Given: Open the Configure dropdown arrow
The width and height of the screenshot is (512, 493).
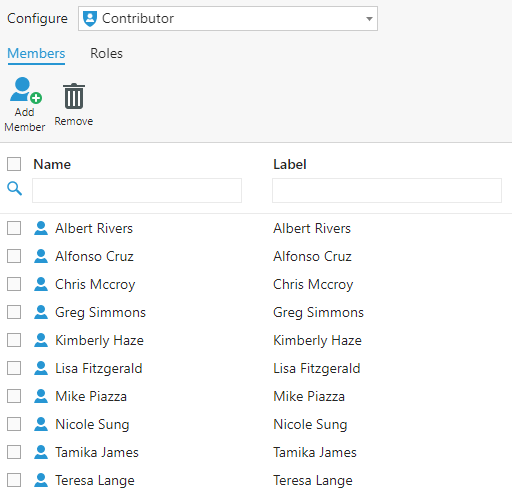Looking at the screenshot, I should [x=369, y=19].
